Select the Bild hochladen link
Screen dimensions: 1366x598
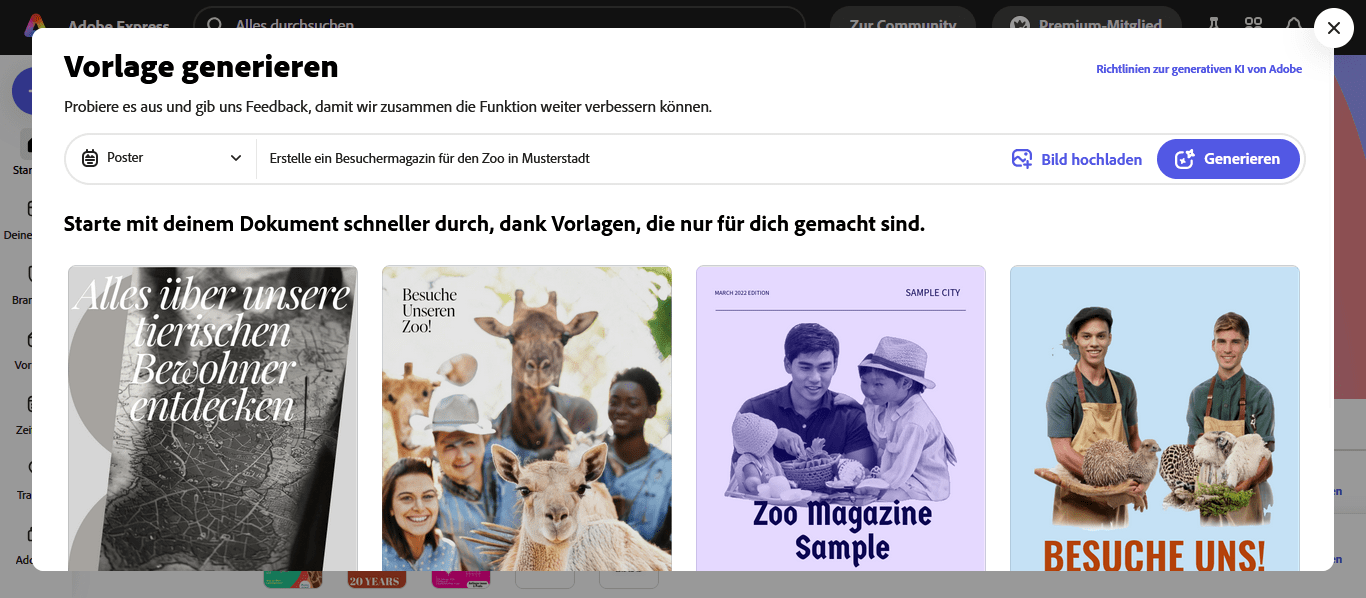point(1077,159)
